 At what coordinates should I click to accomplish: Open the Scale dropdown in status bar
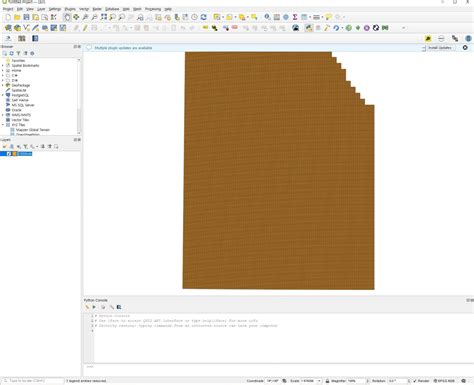pyautogui.click(x=319, y=381)
